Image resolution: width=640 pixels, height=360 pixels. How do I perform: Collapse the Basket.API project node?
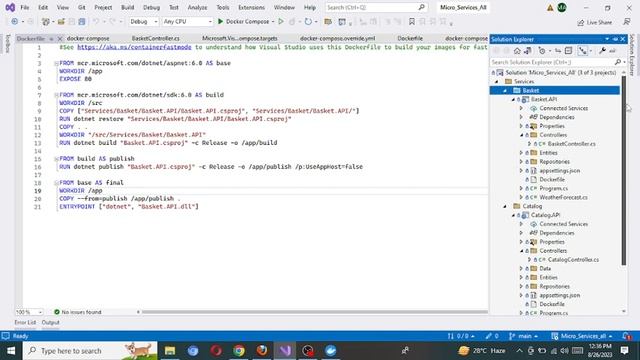coord(513,100)
